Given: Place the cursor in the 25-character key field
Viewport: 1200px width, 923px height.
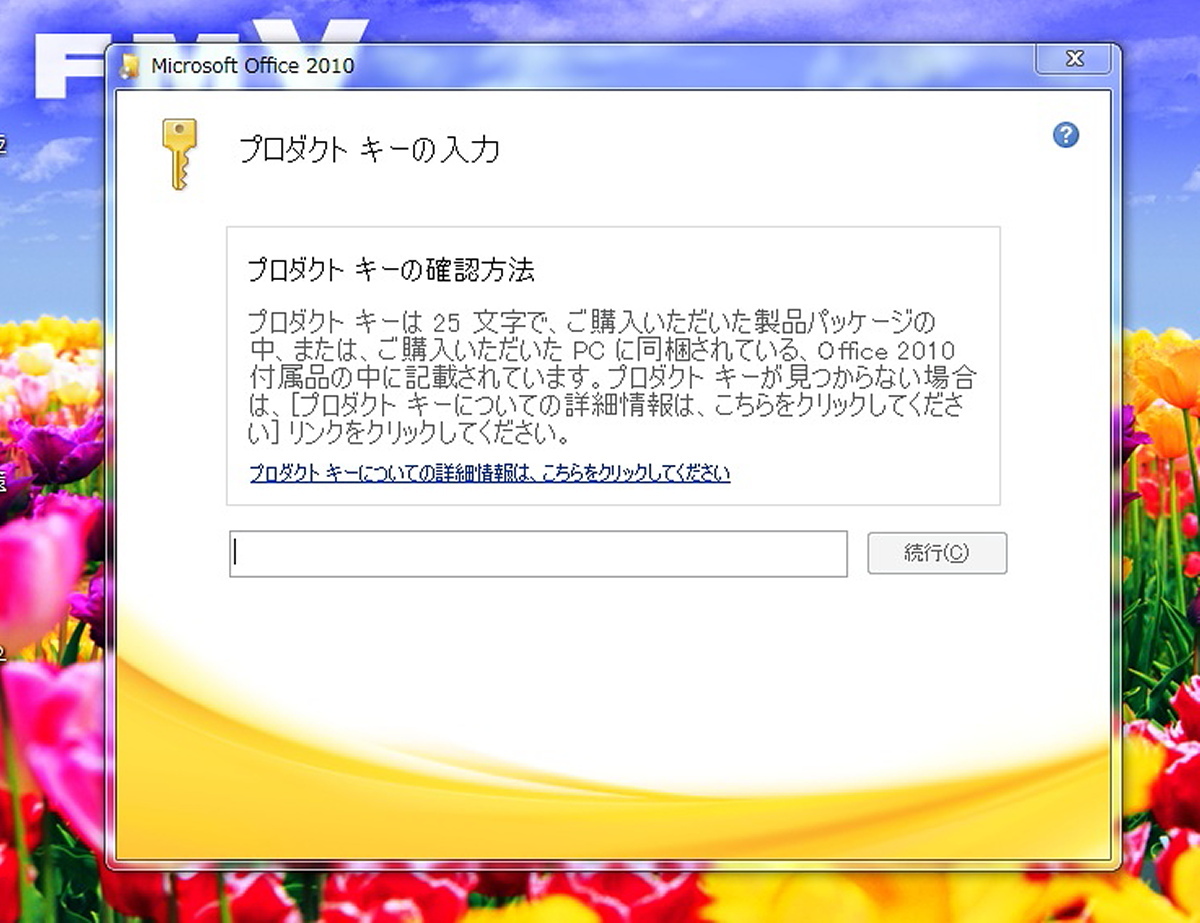Looking at the screenshot, I should point(538,553).
